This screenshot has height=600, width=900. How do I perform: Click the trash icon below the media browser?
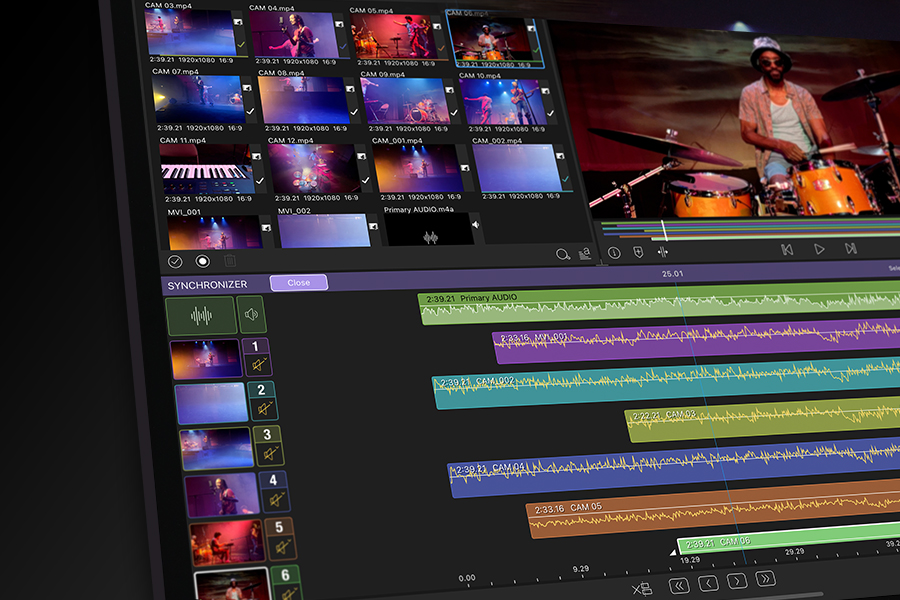pyautogui.click(x=230, y=261)
